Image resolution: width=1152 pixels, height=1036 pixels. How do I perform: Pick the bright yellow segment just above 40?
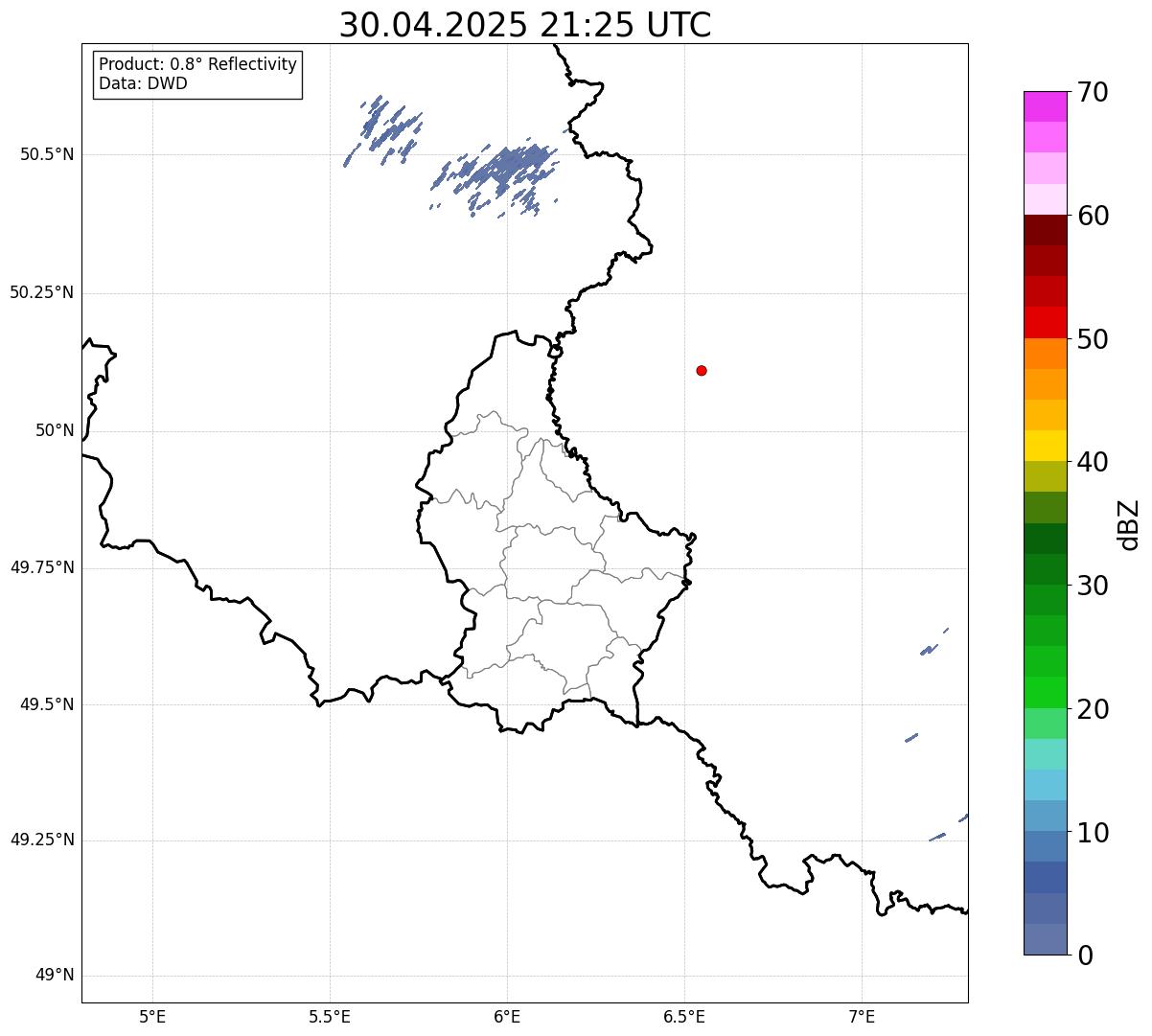pyautogui.click(x=1045, y=446)
